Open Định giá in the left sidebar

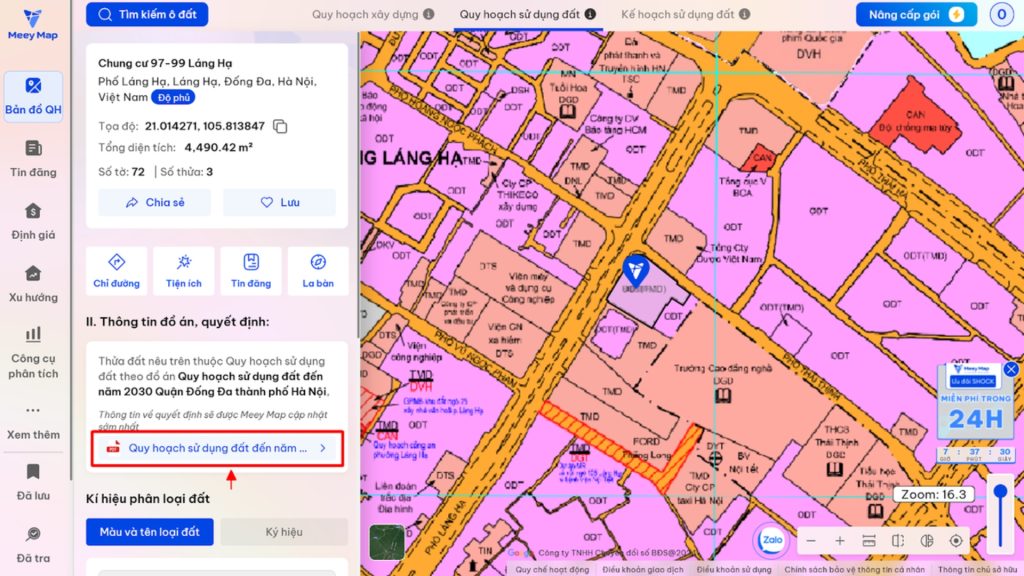click(33, 221)
